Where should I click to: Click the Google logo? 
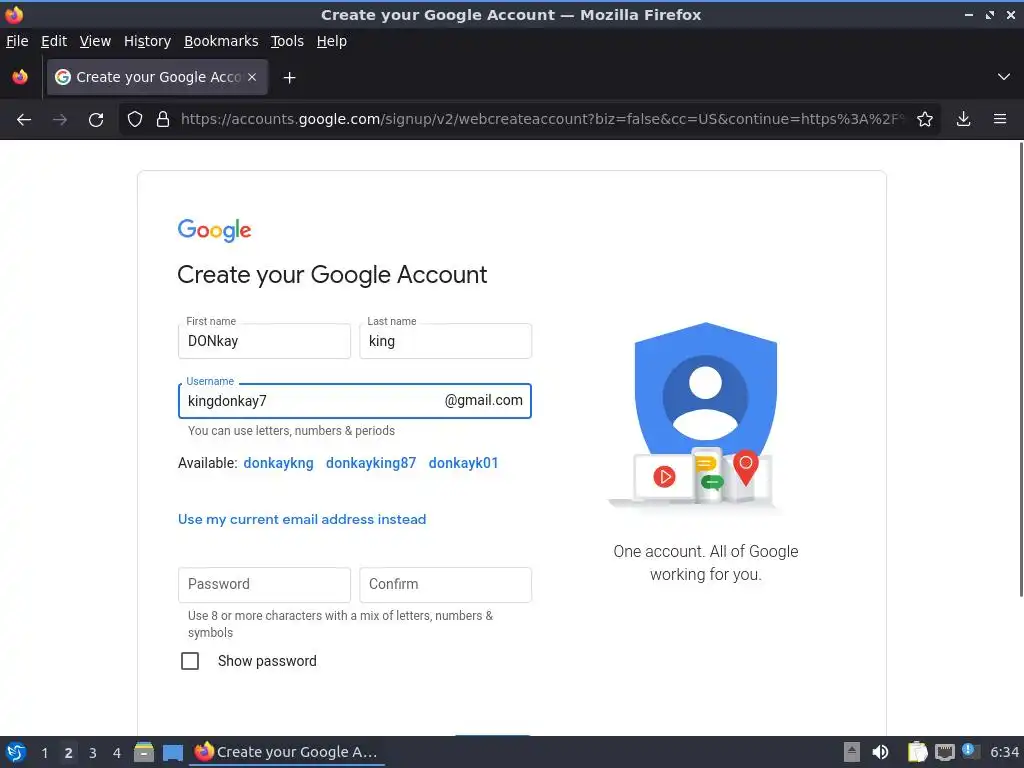(214, 231)
